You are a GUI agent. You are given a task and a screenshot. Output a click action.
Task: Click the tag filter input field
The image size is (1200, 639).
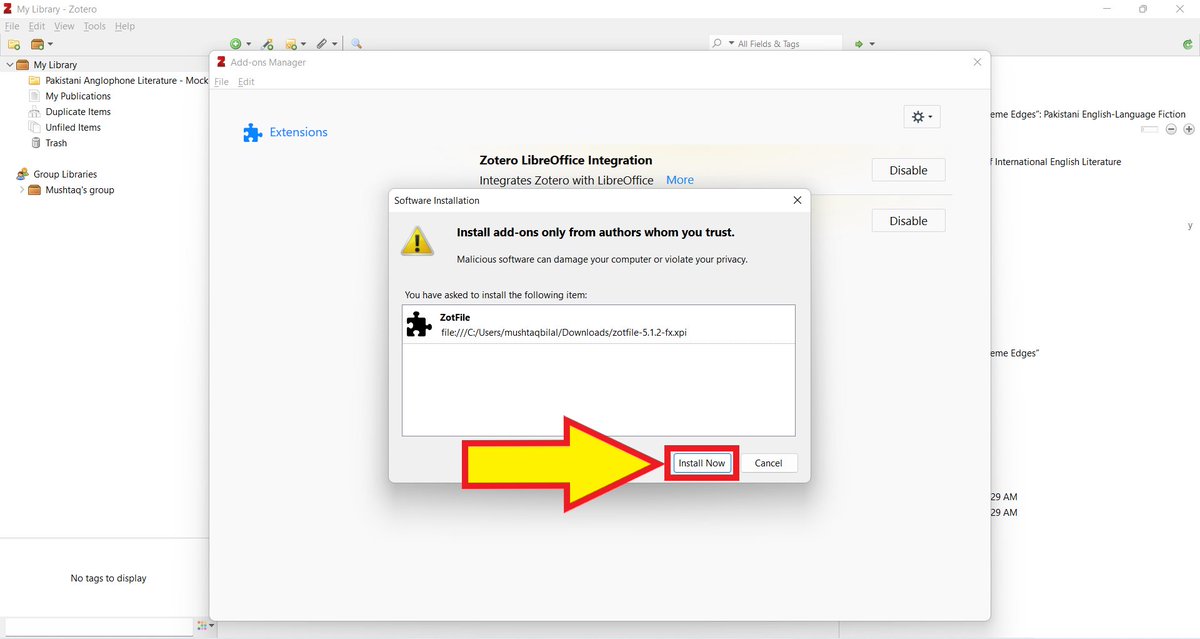tap(98, 626)
